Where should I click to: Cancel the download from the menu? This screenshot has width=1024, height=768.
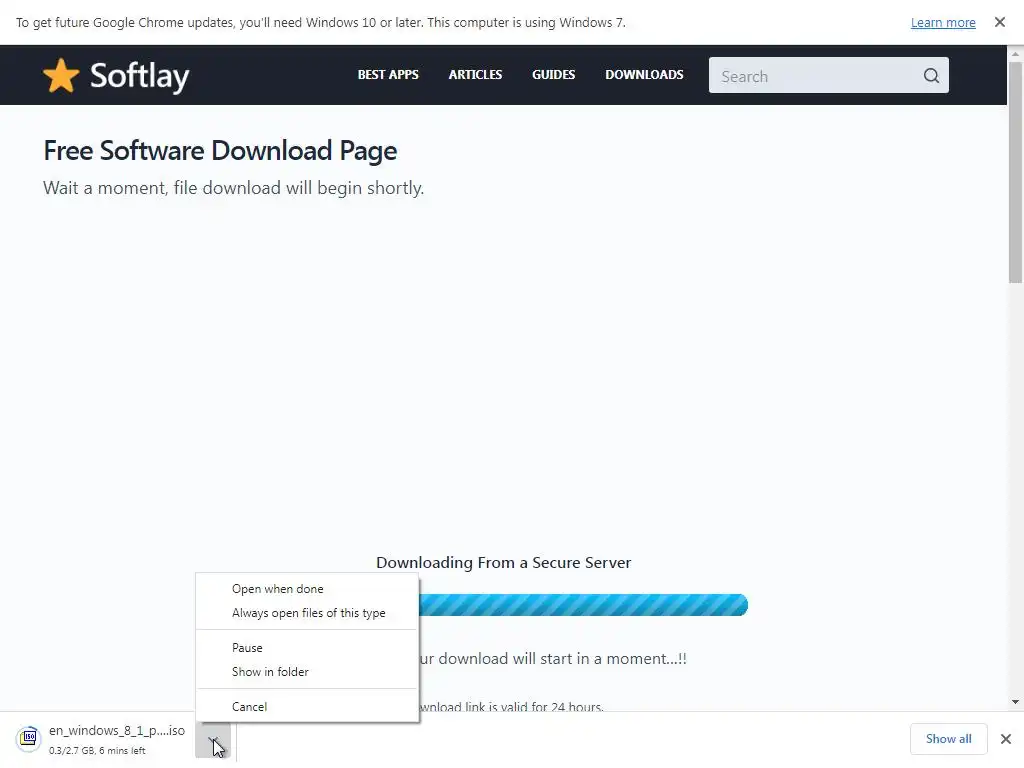(307, 707)
